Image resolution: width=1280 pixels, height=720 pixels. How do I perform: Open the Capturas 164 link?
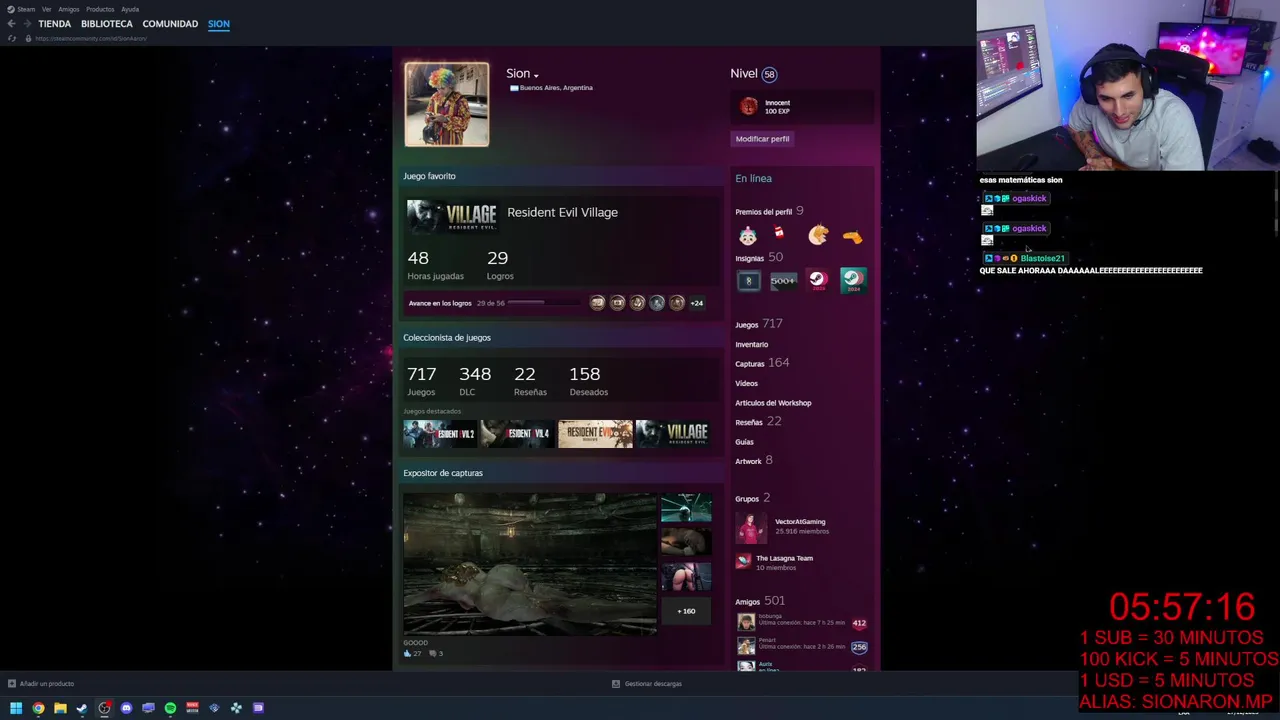[x=762, y=363]
